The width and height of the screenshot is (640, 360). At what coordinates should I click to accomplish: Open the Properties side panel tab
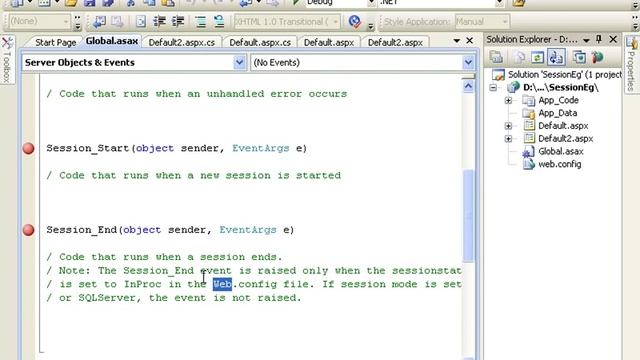point(631,64)
